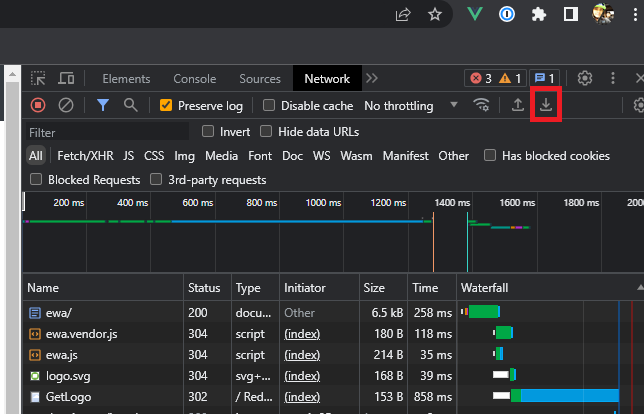The height and width of the screenshot is (414, 644).
Task: Check Hide data URLs option
Action: [266, 131]
